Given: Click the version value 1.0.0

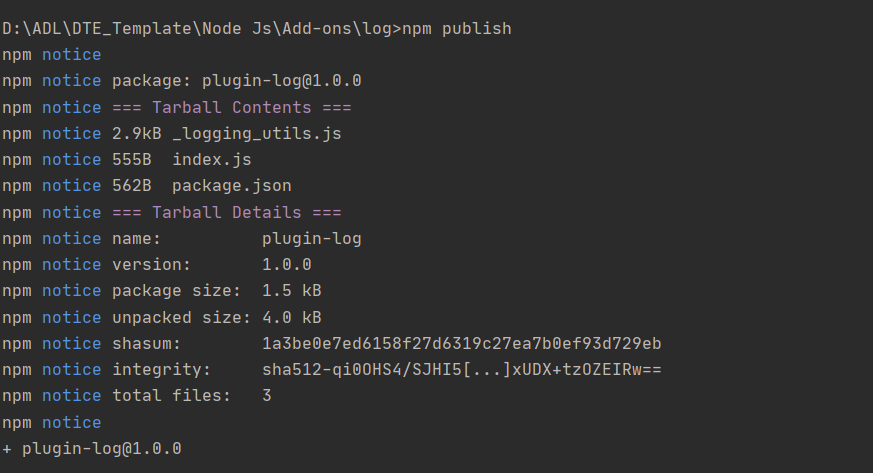Looking at the screenshot, I should point(286,265).
